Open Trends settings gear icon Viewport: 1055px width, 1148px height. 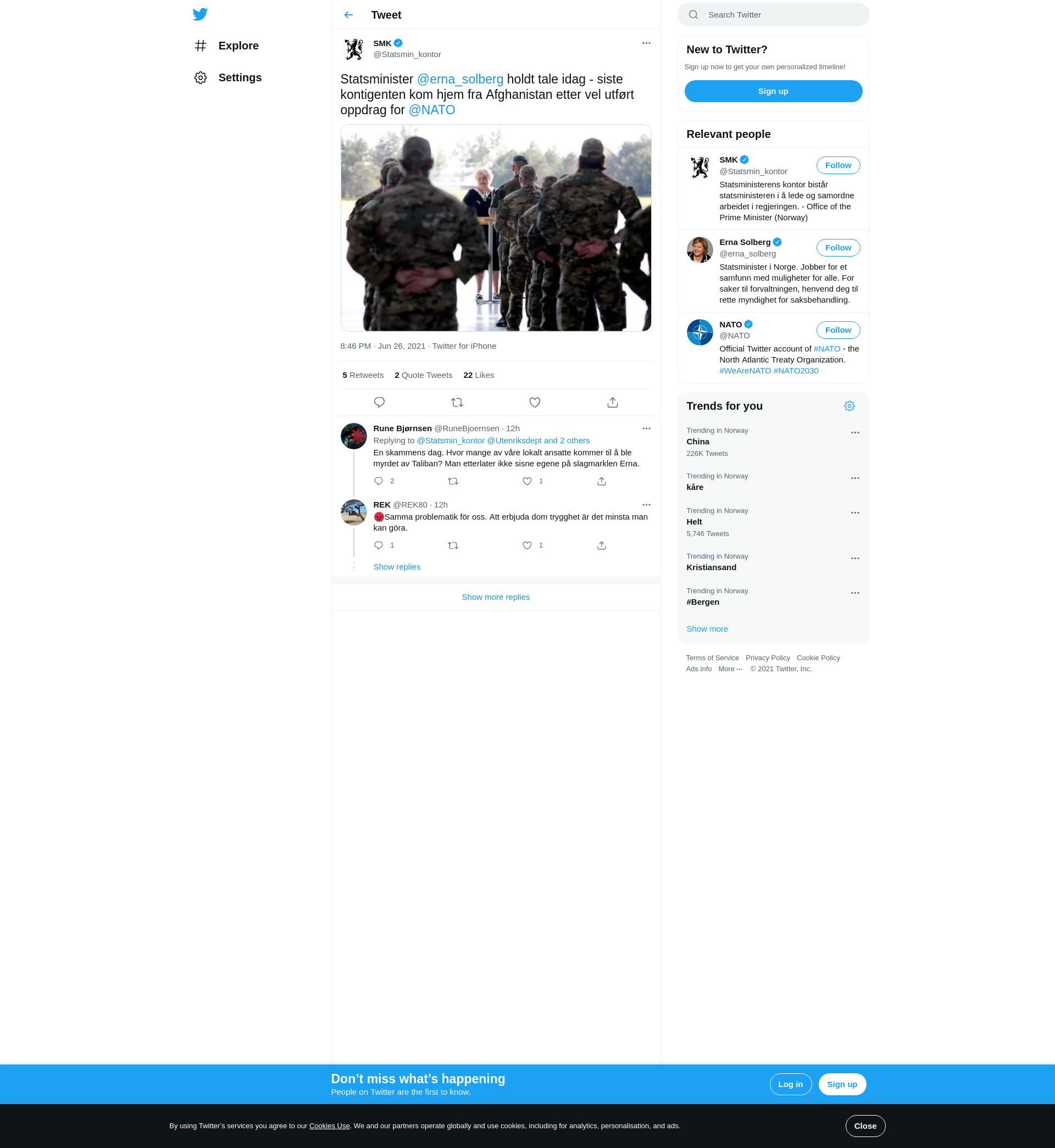click(849, 406)
